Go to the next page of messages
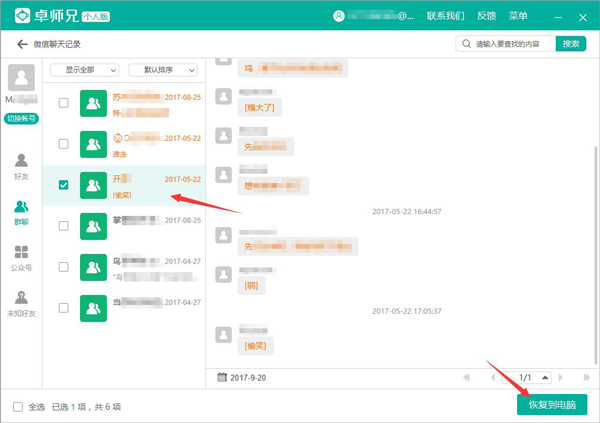600x423 pixels. [561, 377]
